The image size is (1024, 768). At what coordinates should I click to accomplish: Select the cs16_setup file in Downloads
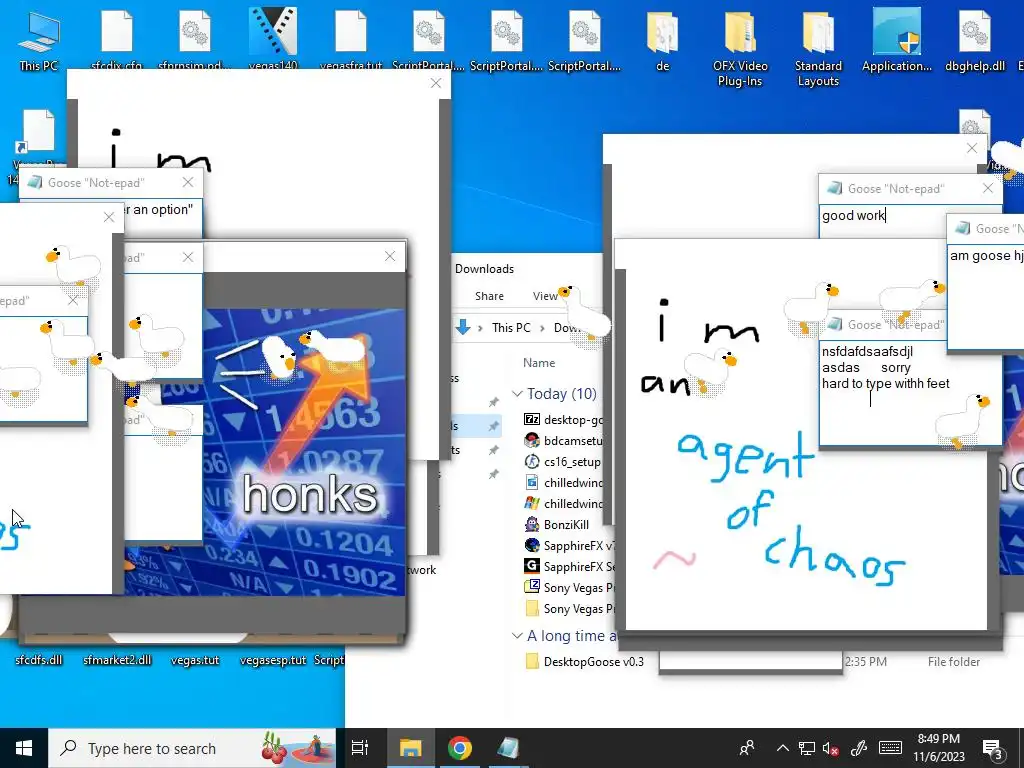[x=563, y=462]
